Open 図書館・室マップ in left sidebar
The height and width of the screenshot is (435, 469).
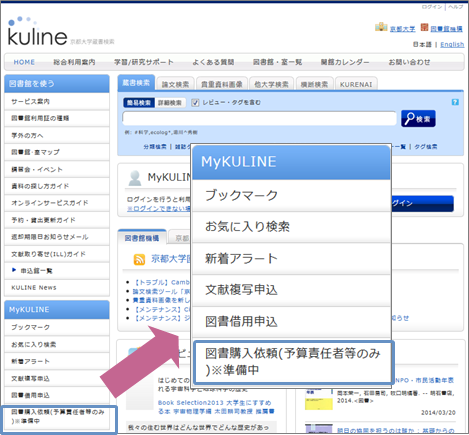point(57,152)
